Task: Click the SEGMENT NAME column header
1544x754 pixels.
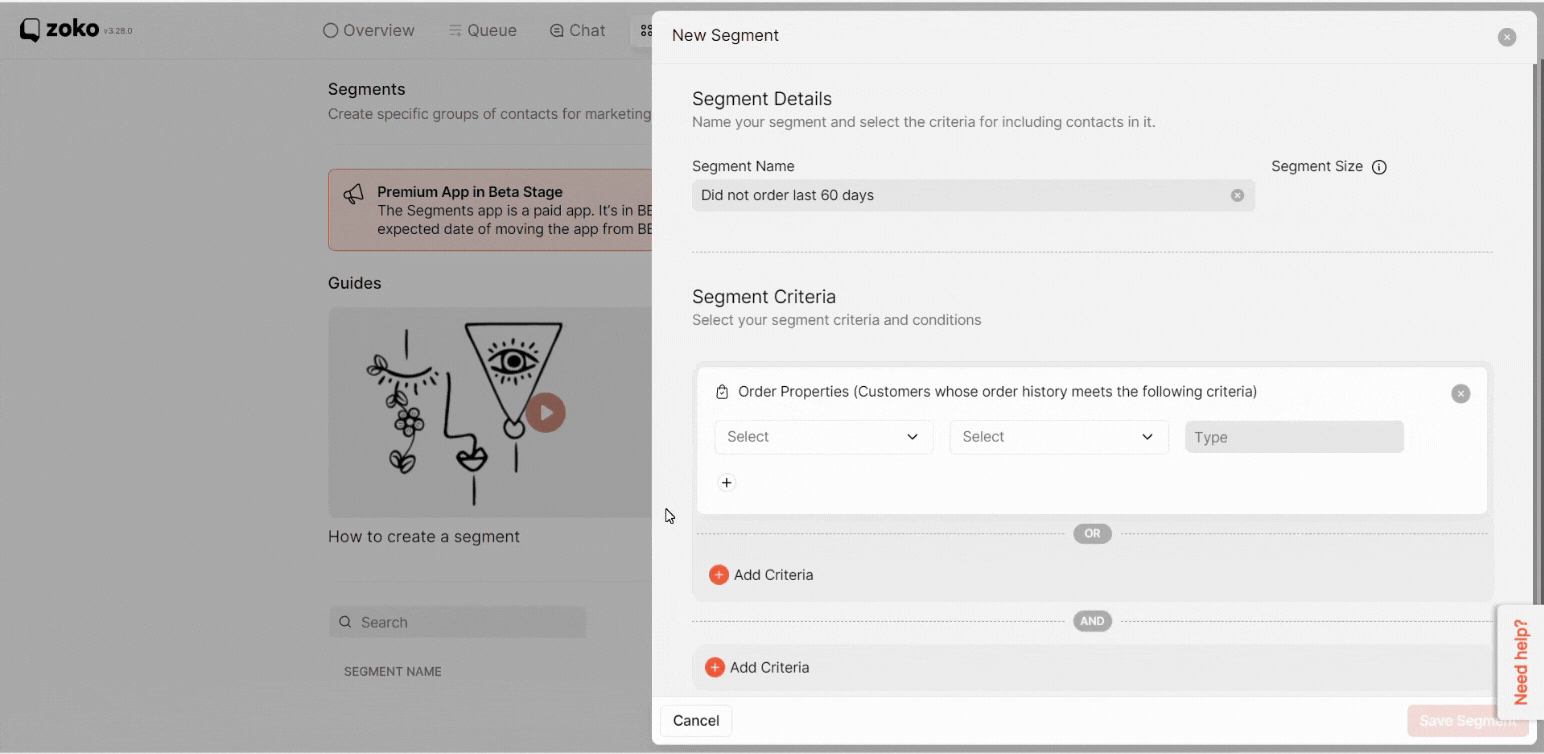Action: coord(393,672)
